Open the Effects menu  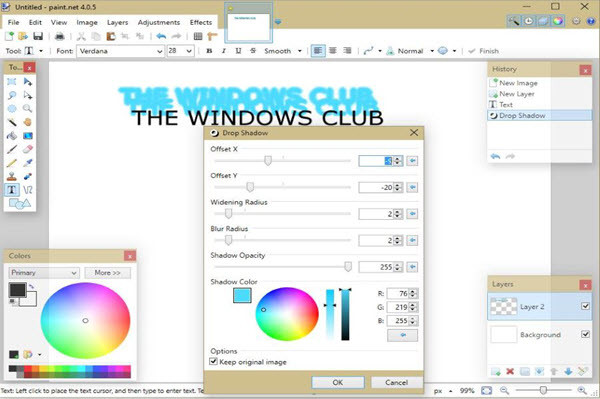click(201, 22)
